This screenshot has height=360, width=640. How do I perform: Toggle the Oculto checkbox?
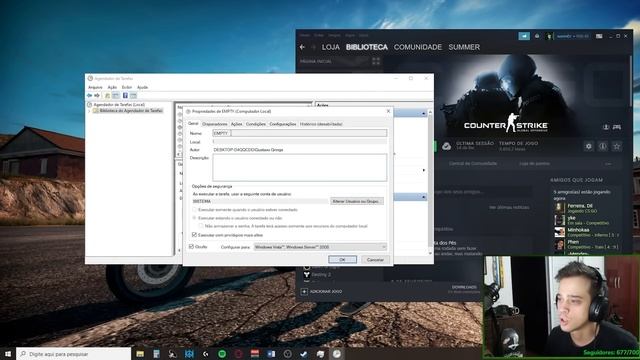(x=191, y=247)
